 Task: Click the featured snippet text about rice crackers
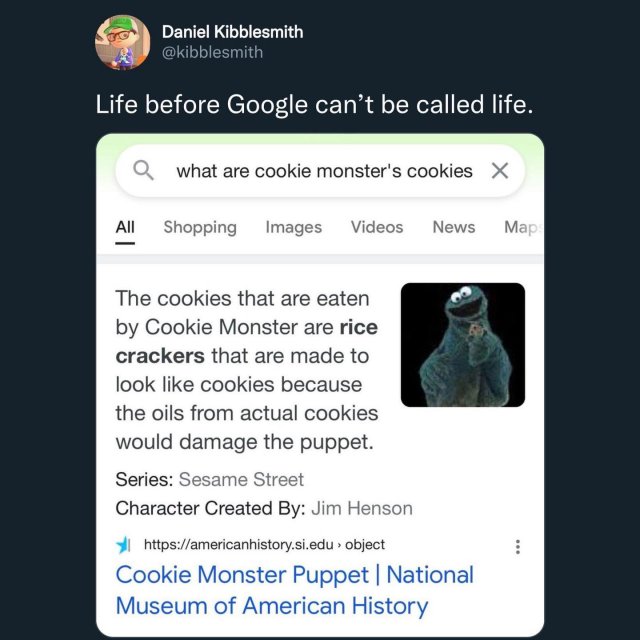click(247, 370)
